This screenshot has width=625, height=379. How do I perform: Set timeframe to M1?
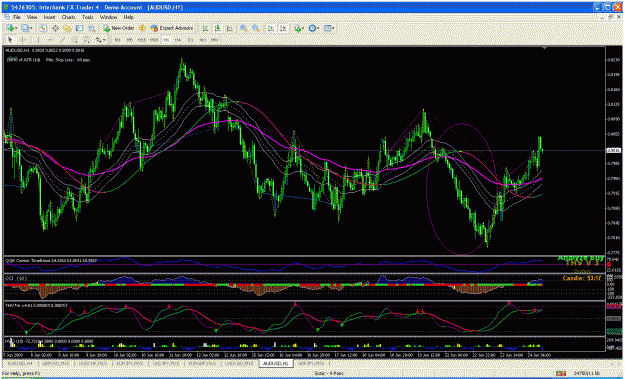tap(118, 40)
